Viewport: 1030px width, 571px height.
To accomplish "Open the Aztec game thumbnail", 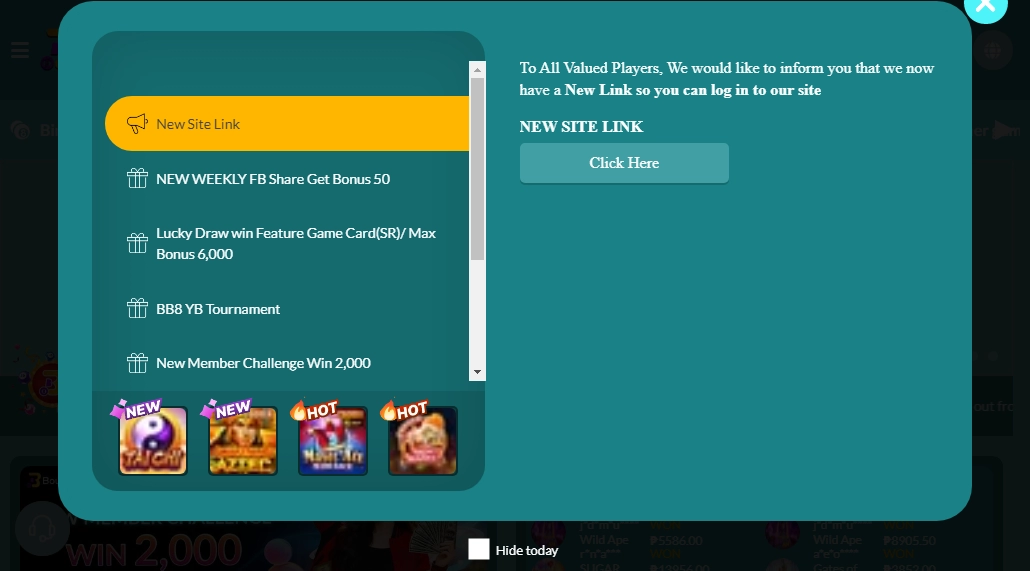I will (243, 440).
